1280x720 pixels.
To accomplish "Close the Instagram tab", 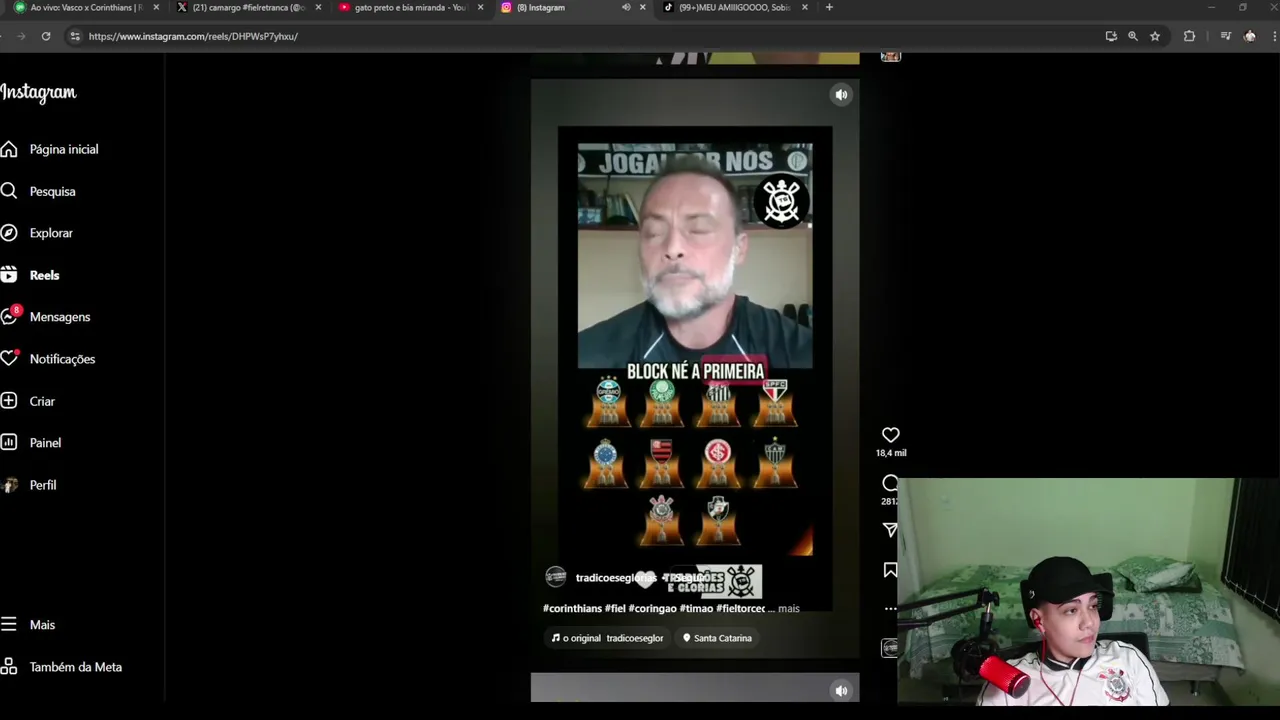I will [x=642, y=7].
